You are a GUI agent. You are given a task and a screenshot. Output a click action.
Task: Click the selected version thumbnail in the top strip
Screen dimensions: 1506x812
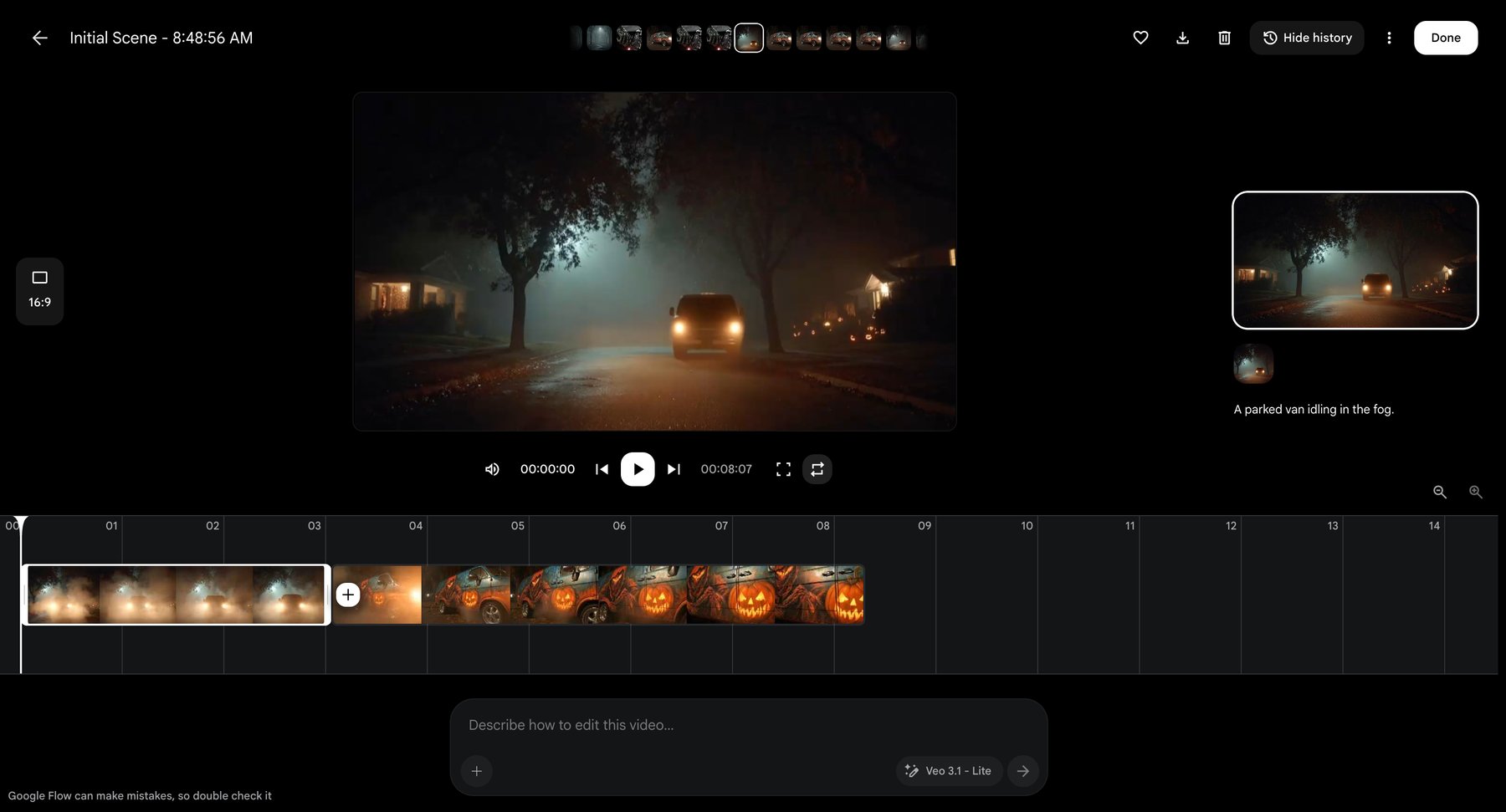(749, 38)
